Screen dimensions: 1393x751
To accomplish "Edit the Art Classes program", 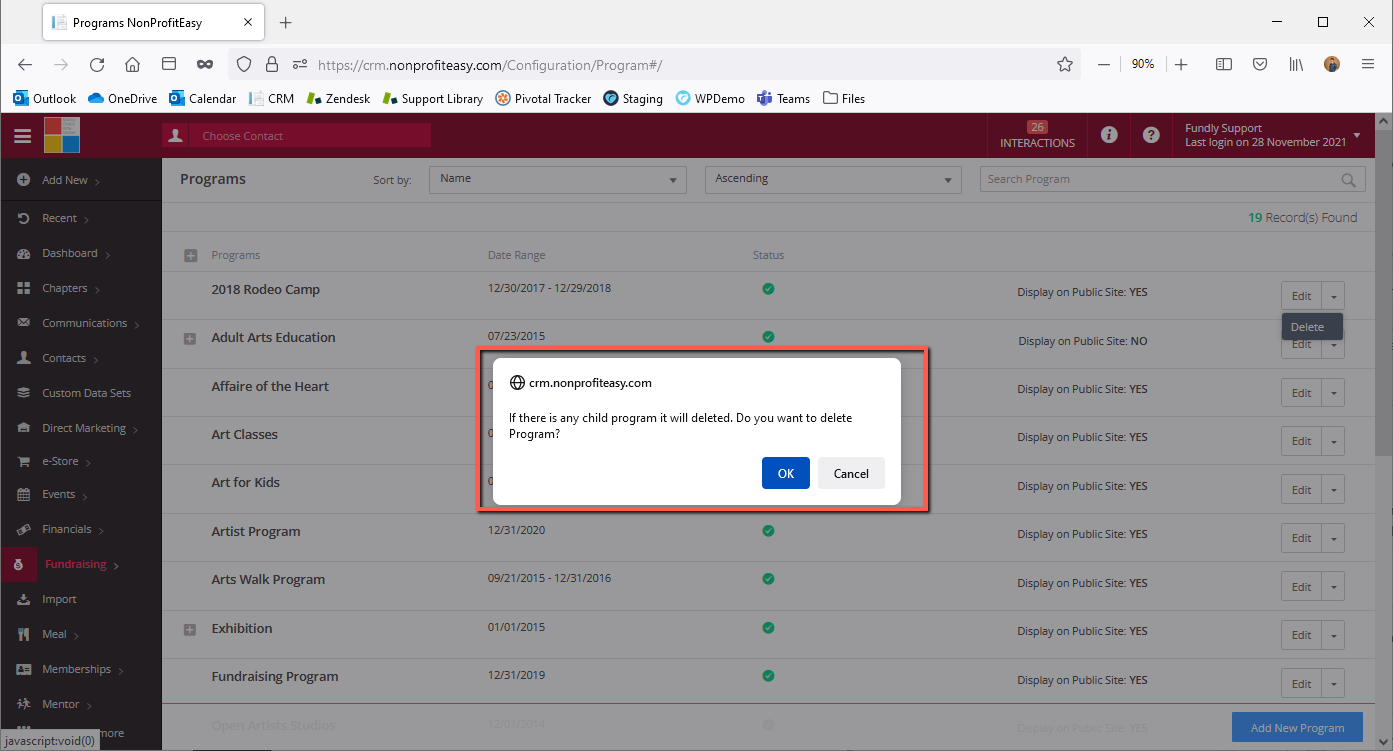I will click(1301, 441).
